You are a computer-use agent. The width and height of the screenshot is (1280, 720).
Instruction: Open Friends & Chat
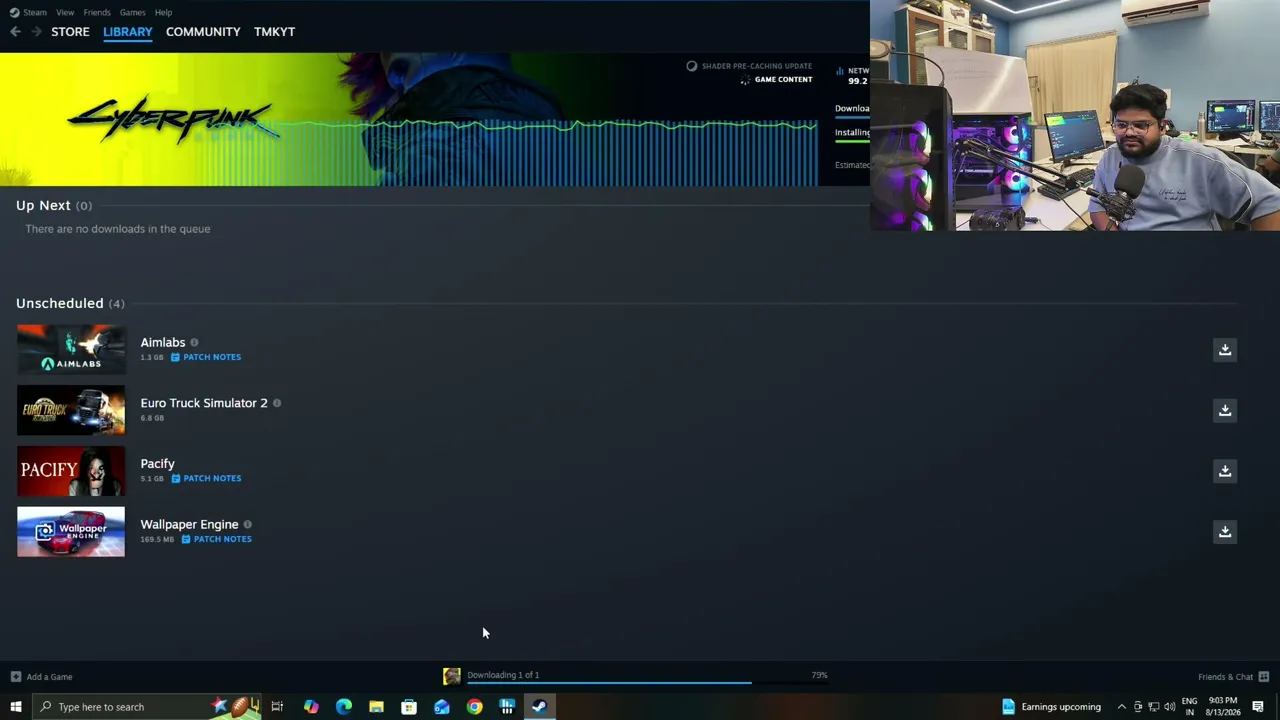pos(1233,677)
